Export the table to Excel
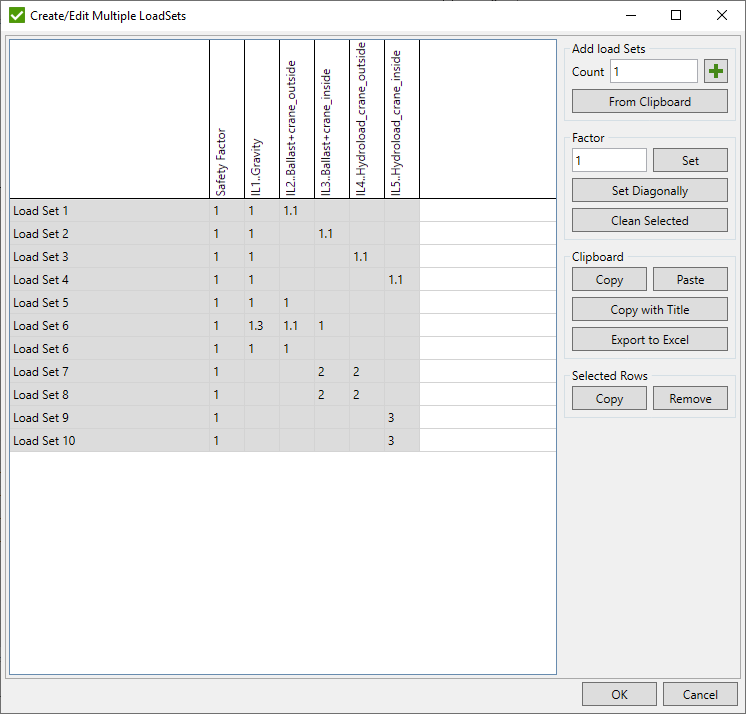The height and width of the screenshot is (714, 746). [649, 340]
